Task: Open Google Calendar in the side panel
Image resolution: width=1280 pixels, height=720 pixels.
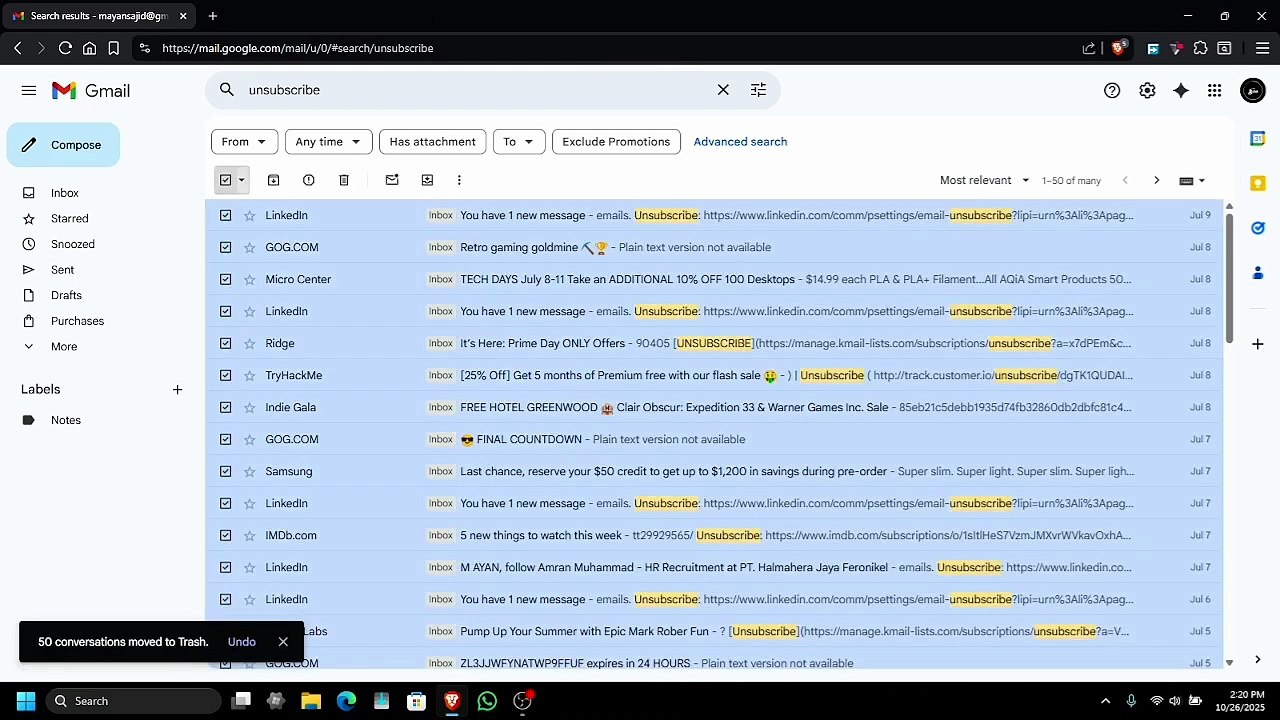Action: [1258, 139]
